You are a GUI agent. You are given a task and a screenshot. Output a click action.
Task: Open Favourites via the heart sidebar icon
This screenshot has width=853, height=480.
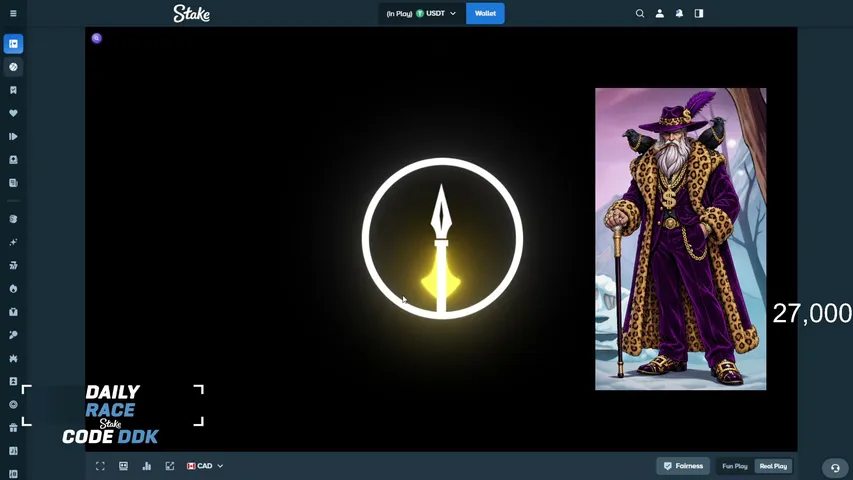point(13,113)
